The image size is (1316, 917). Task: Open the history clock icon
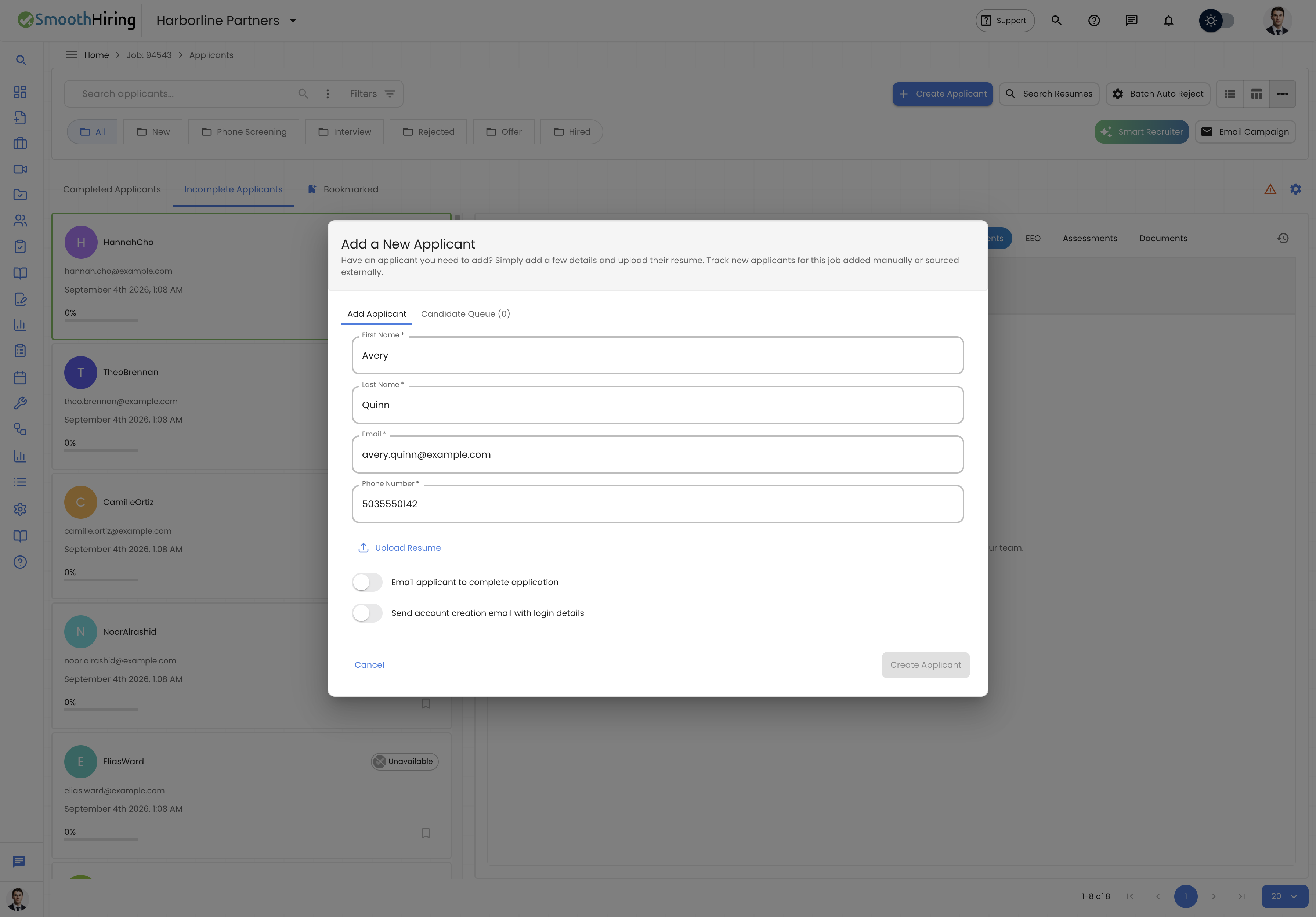[x=1283, y=238]
